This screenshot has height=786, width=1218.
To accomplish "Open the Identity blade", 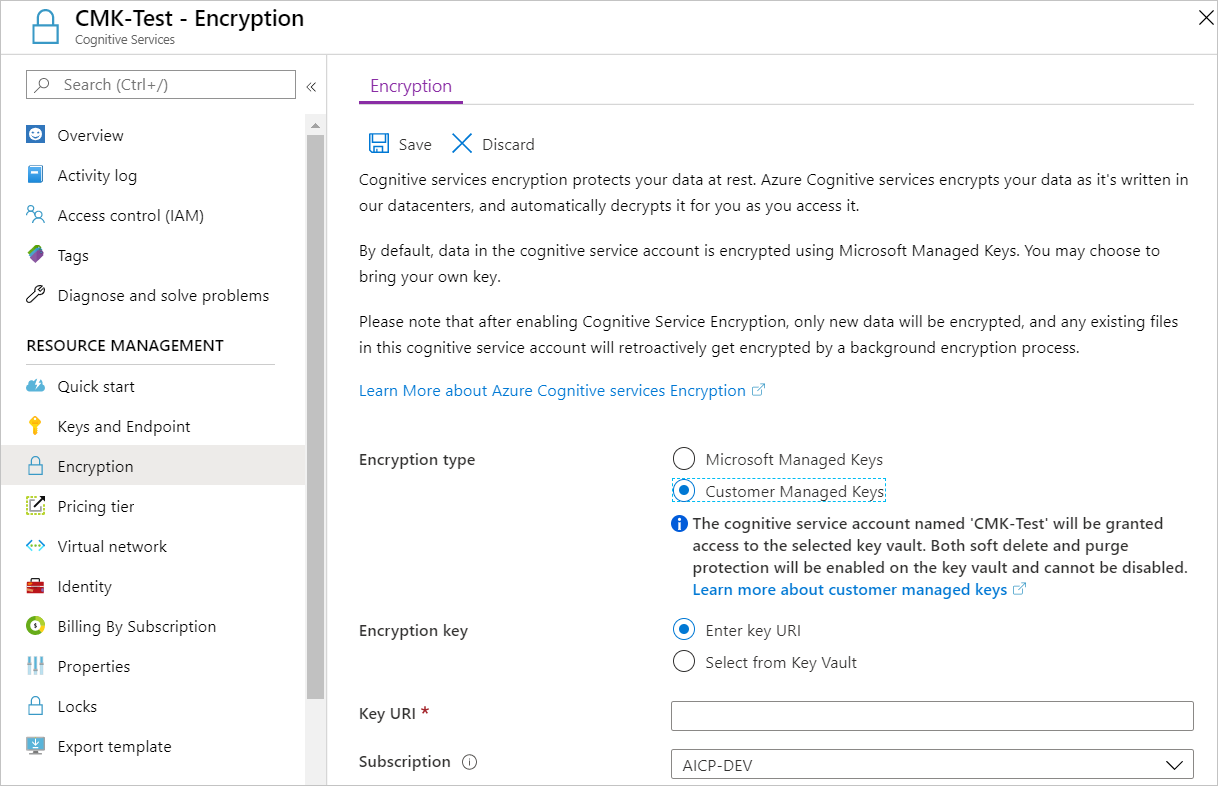I will 83,586.
